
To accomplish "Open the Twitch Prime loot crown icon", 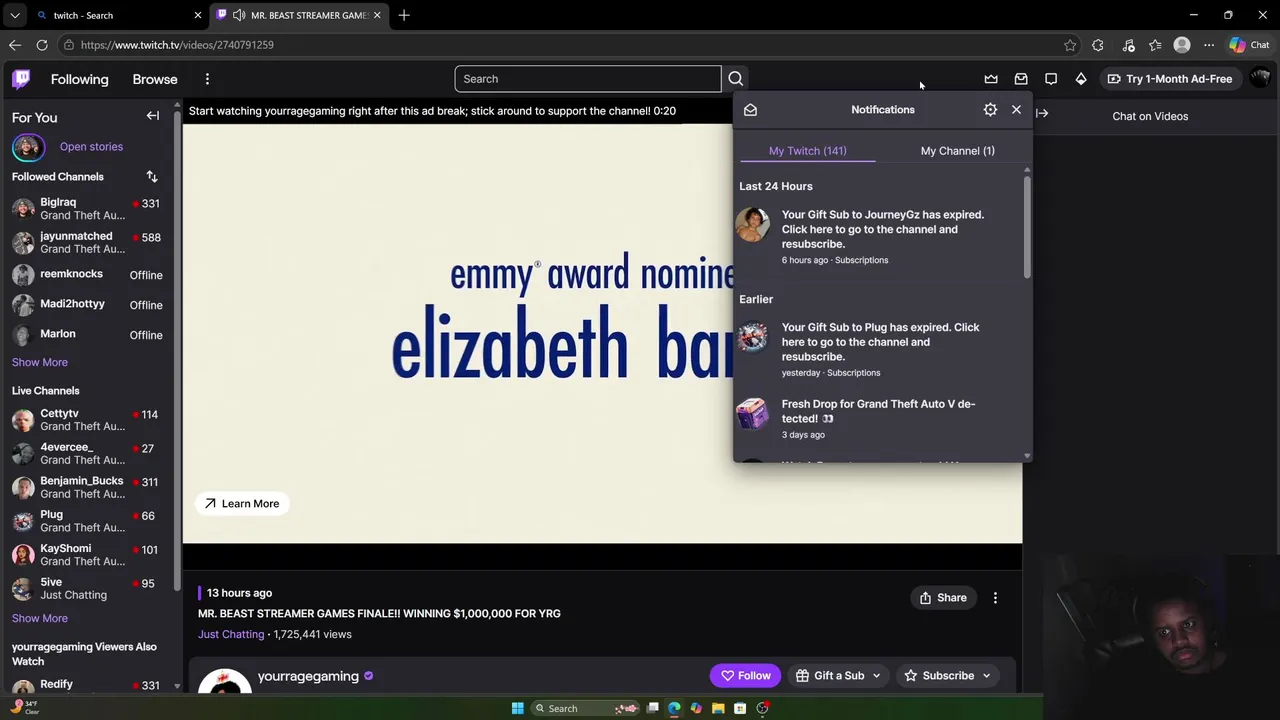I will [991, 79].
